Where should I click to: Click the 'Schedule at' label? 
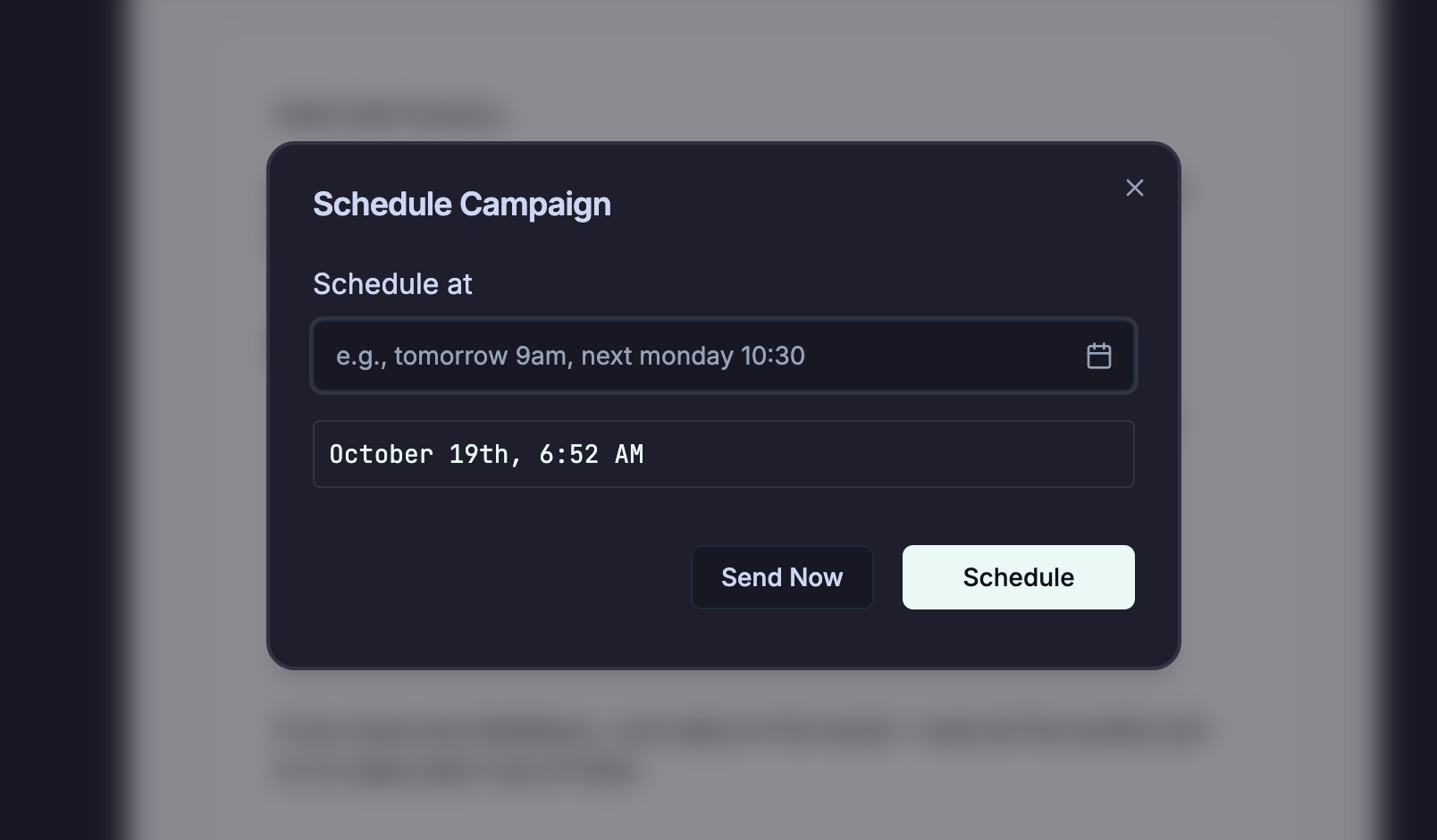(392, 283)
